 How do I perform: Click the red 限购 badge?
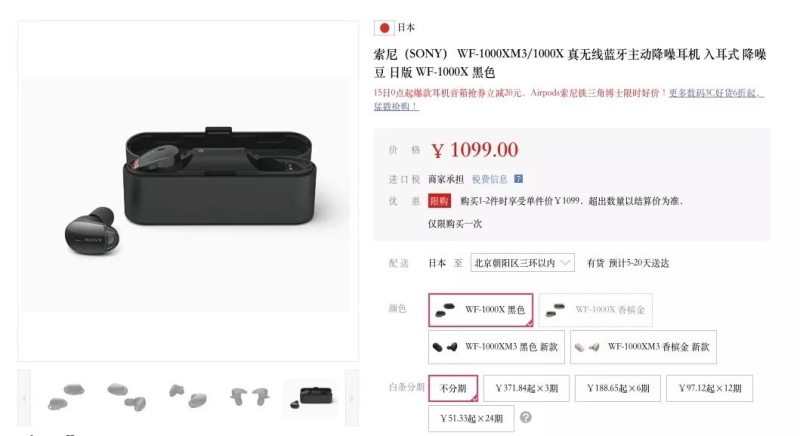[x=439, y=201]
